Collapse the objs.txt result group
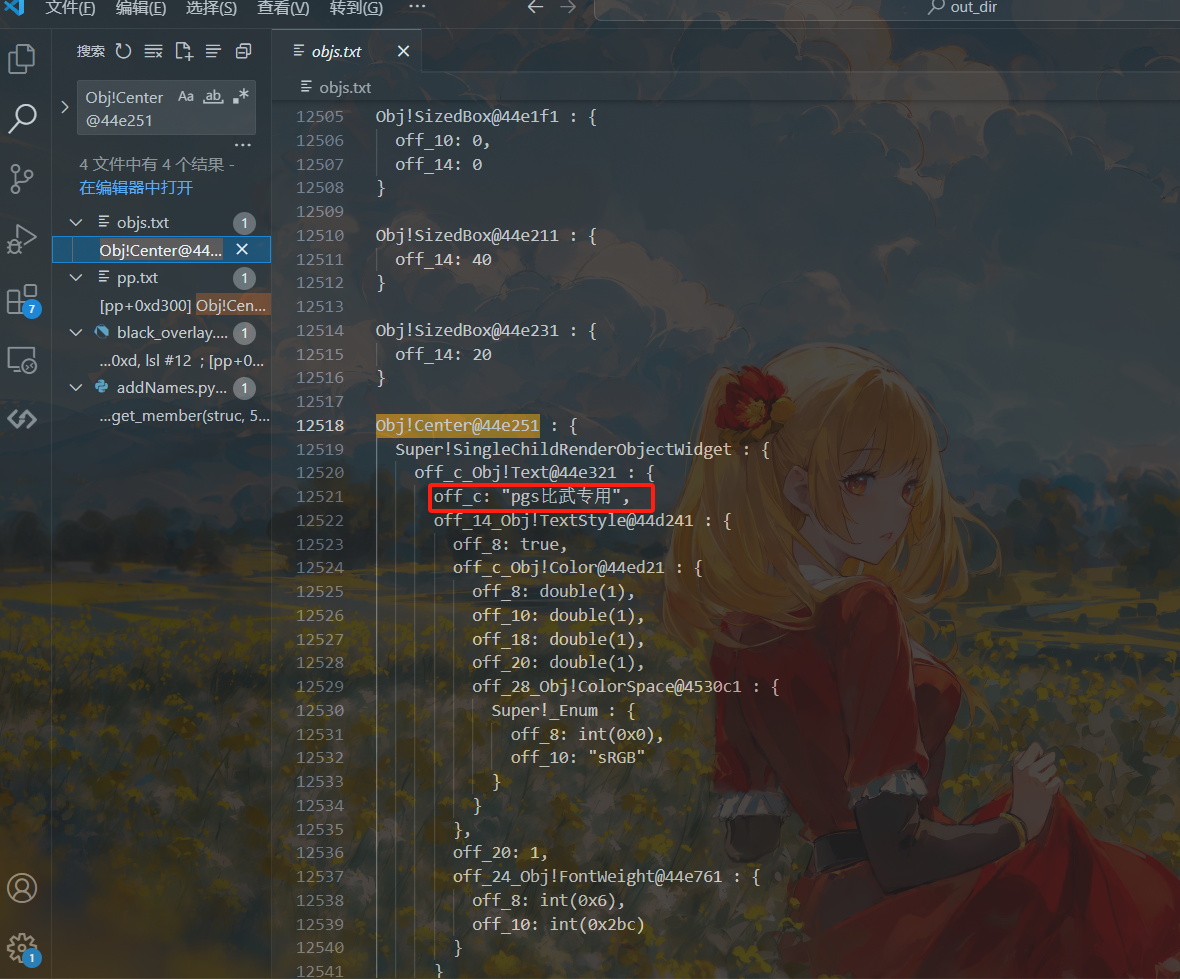This screenshot has height=979, width=1180. pyautogui.click(x=76, y=222)
